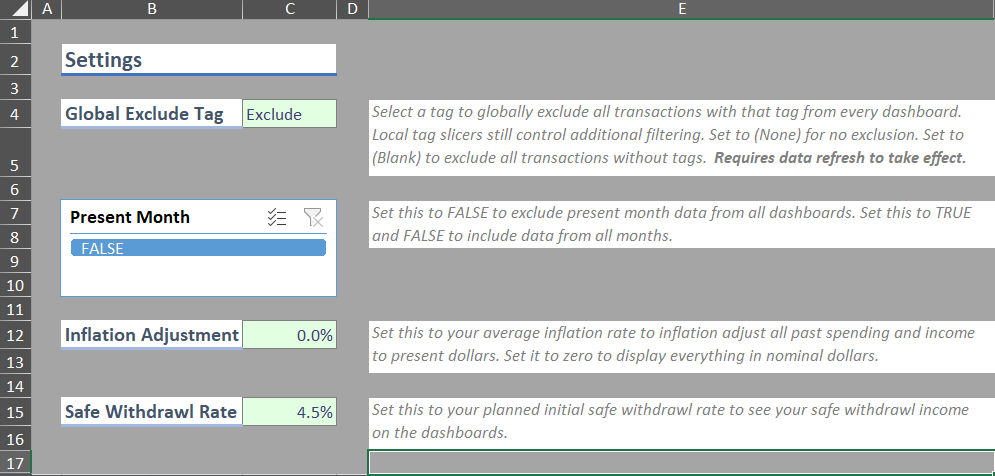Click the 'Select a tag to globally exclude' note
The width and height of the screenshot is (995, 476).
pos(682,138)
